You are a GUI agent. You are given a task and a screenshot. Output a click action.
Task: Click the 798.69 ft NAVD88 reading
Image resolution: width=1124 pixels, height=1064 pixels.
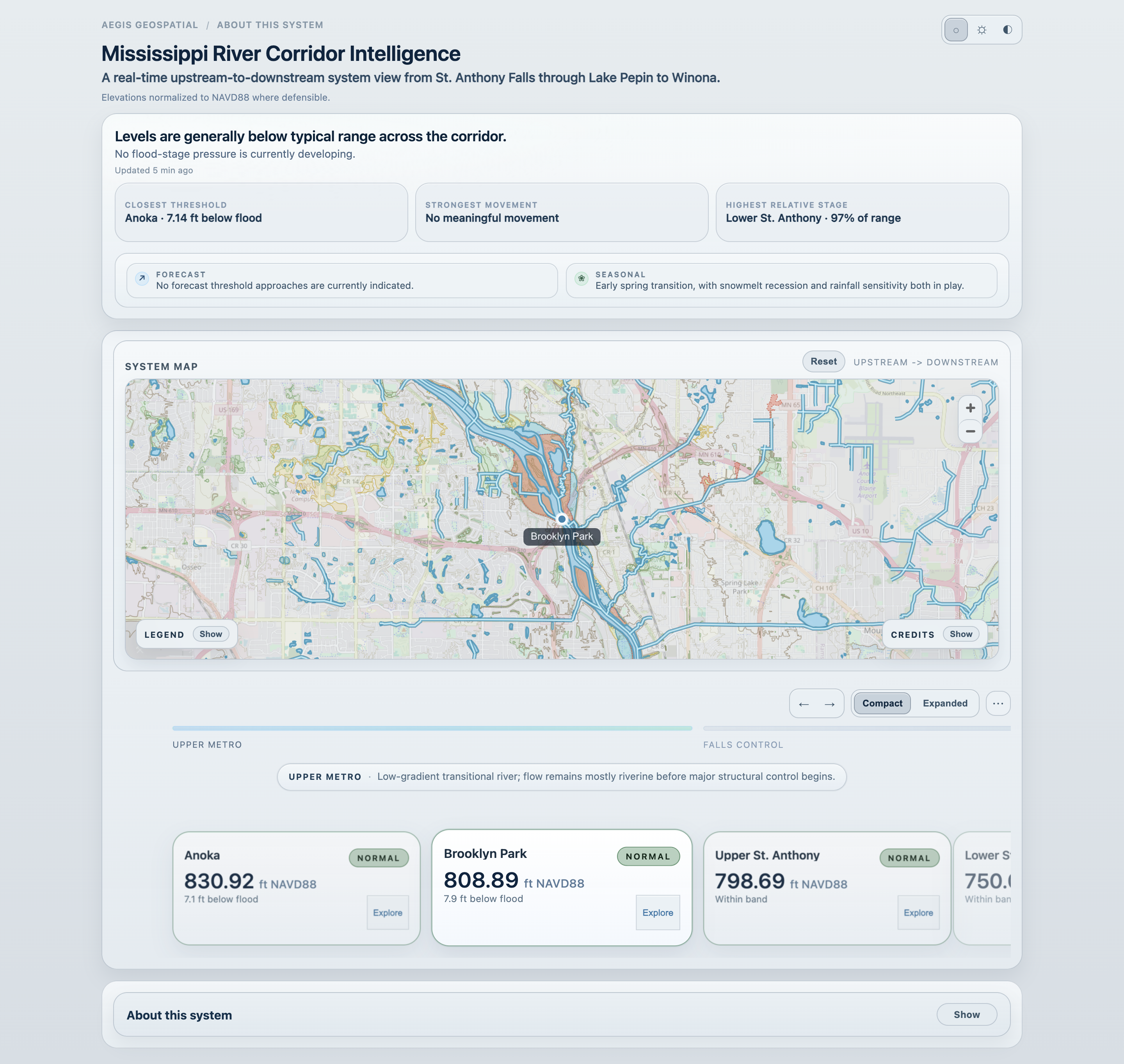pyautogui.click(x=781, y=881)
